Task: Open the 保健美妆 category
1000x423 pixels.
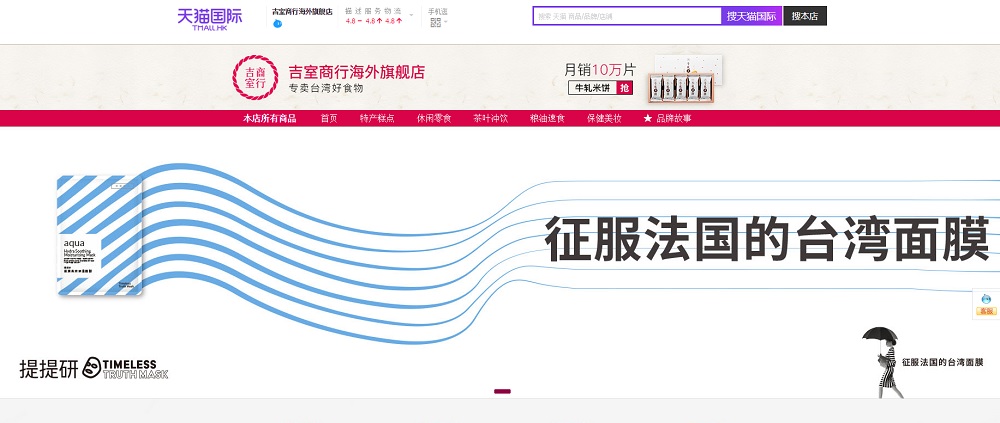Action: coord(604,119)
